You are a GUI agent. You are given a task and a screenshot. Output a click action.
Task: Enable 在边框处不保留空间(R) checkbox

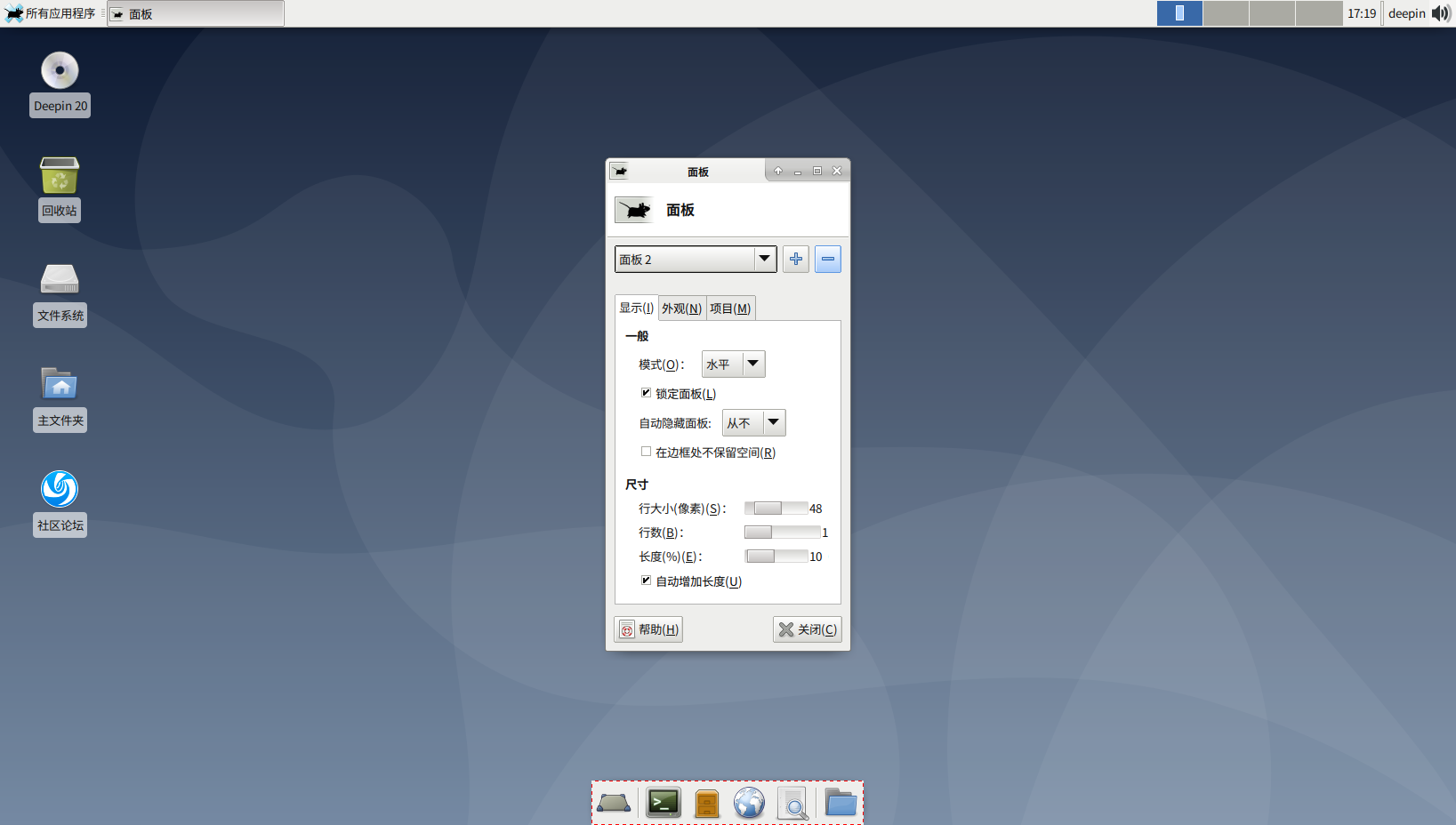click(646, 452)
